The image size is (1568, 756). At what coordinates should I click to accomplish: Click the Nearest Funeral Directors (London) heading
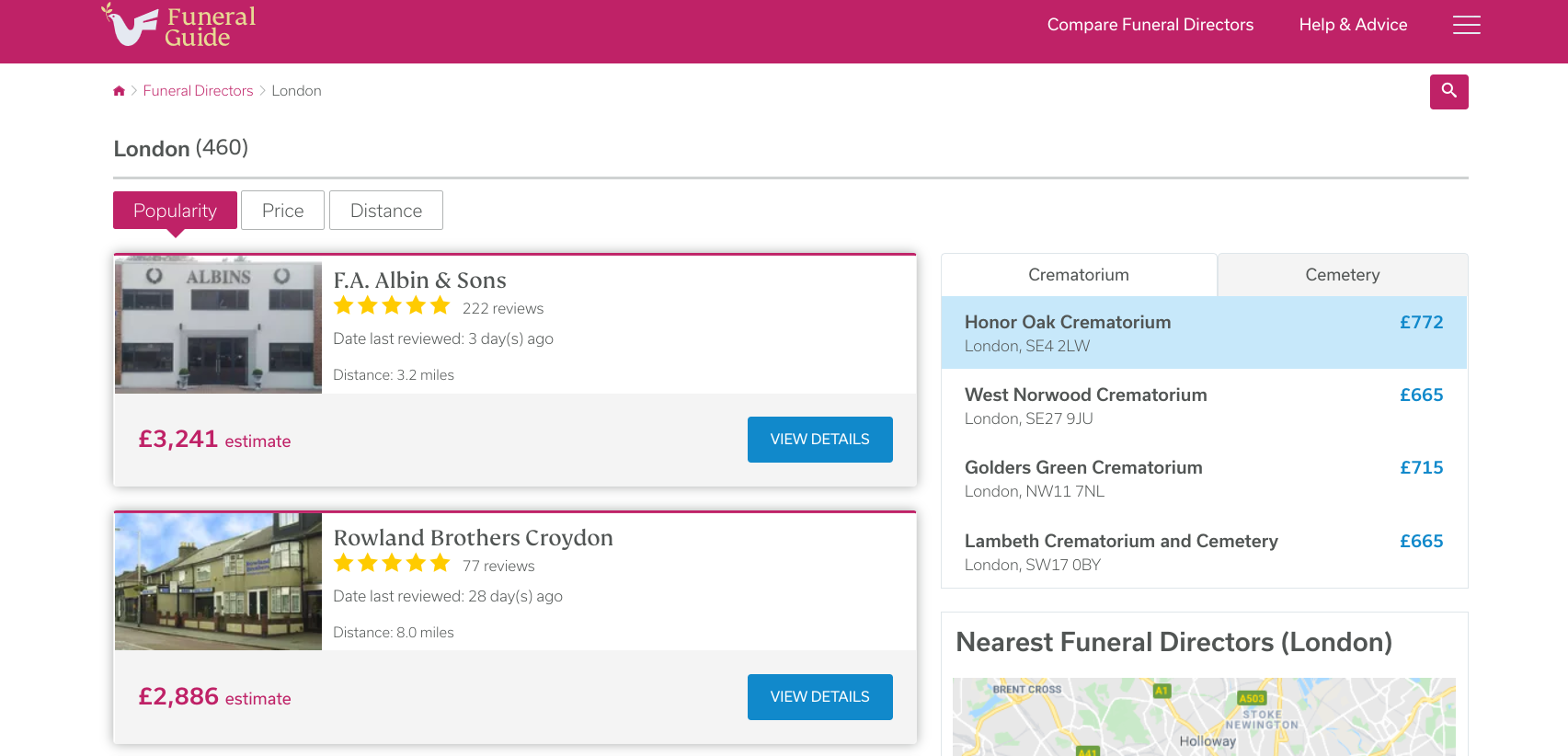click(x=1174, y=642)
